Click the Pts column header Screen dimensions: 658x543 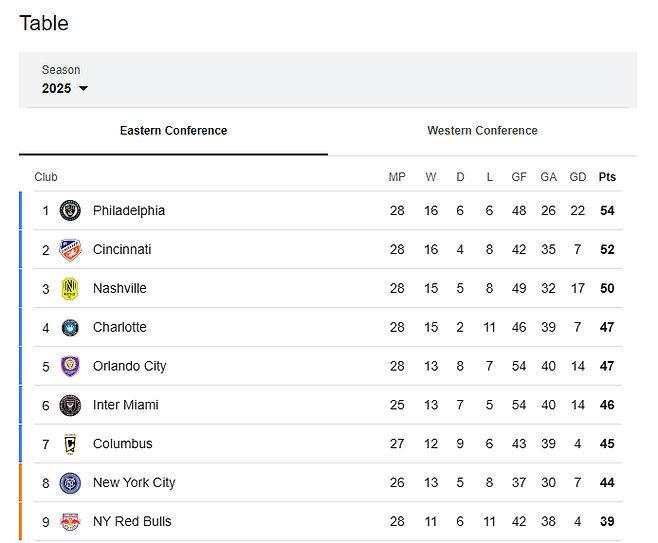607,177
